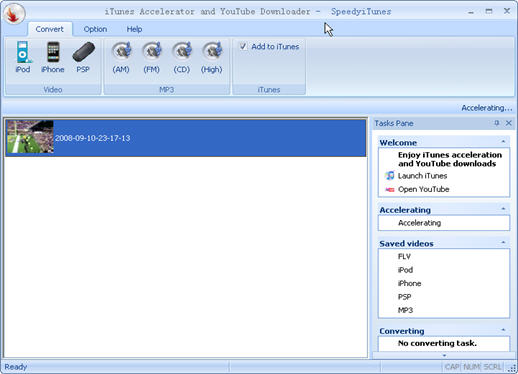The width and height of the screenshot is (518, 374).
Task: Click the CAP status bar indicator
Action: [452, 367]
